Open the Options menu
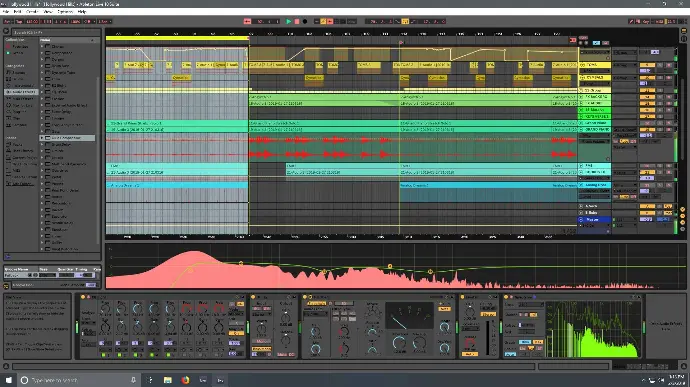690x387 pixels. [x=65, y=11]
